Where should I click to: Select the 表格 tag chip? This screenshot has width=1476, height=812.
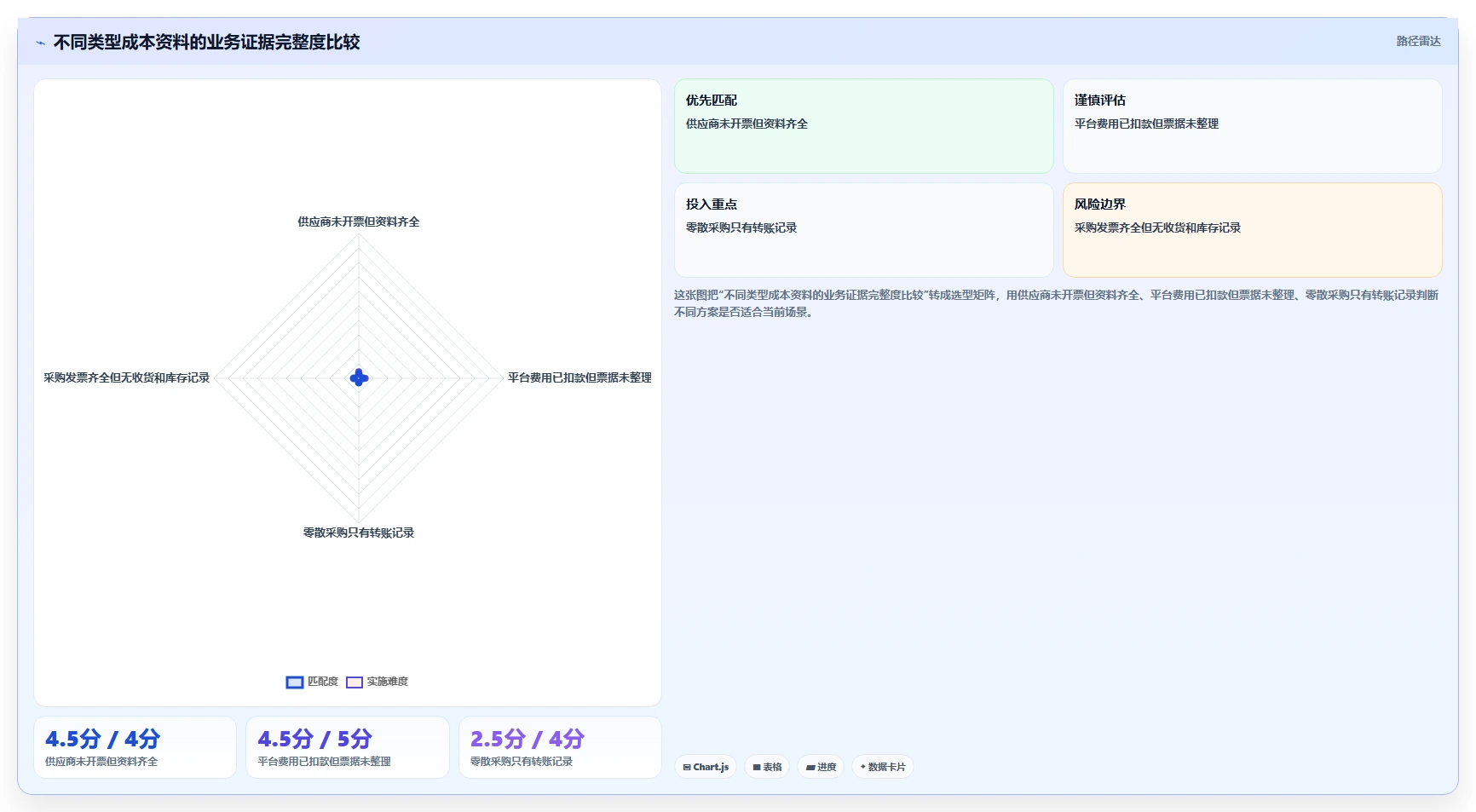click(767, 767)
